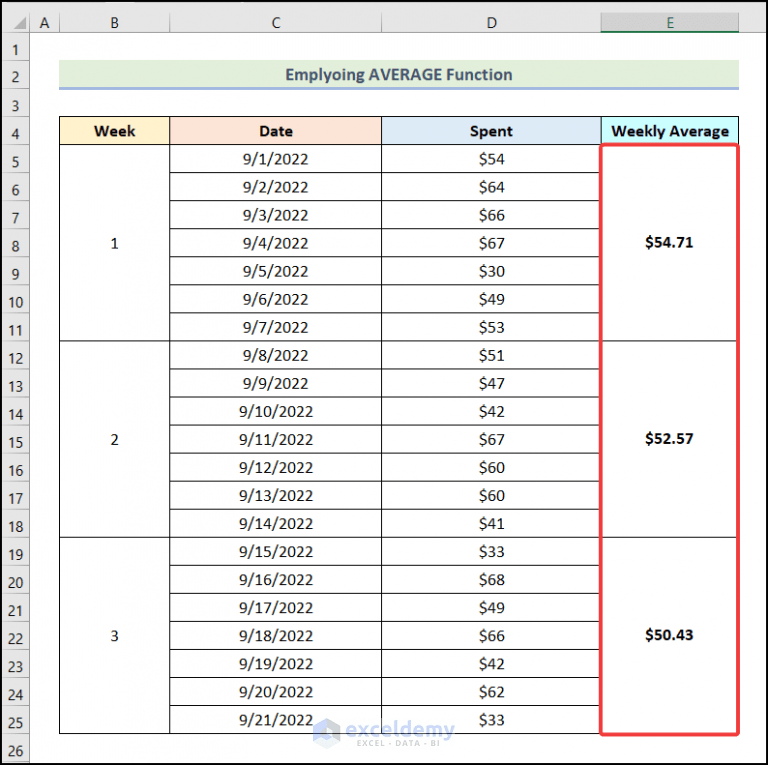Click the date cell 9/11/2022

coord(276,439)
